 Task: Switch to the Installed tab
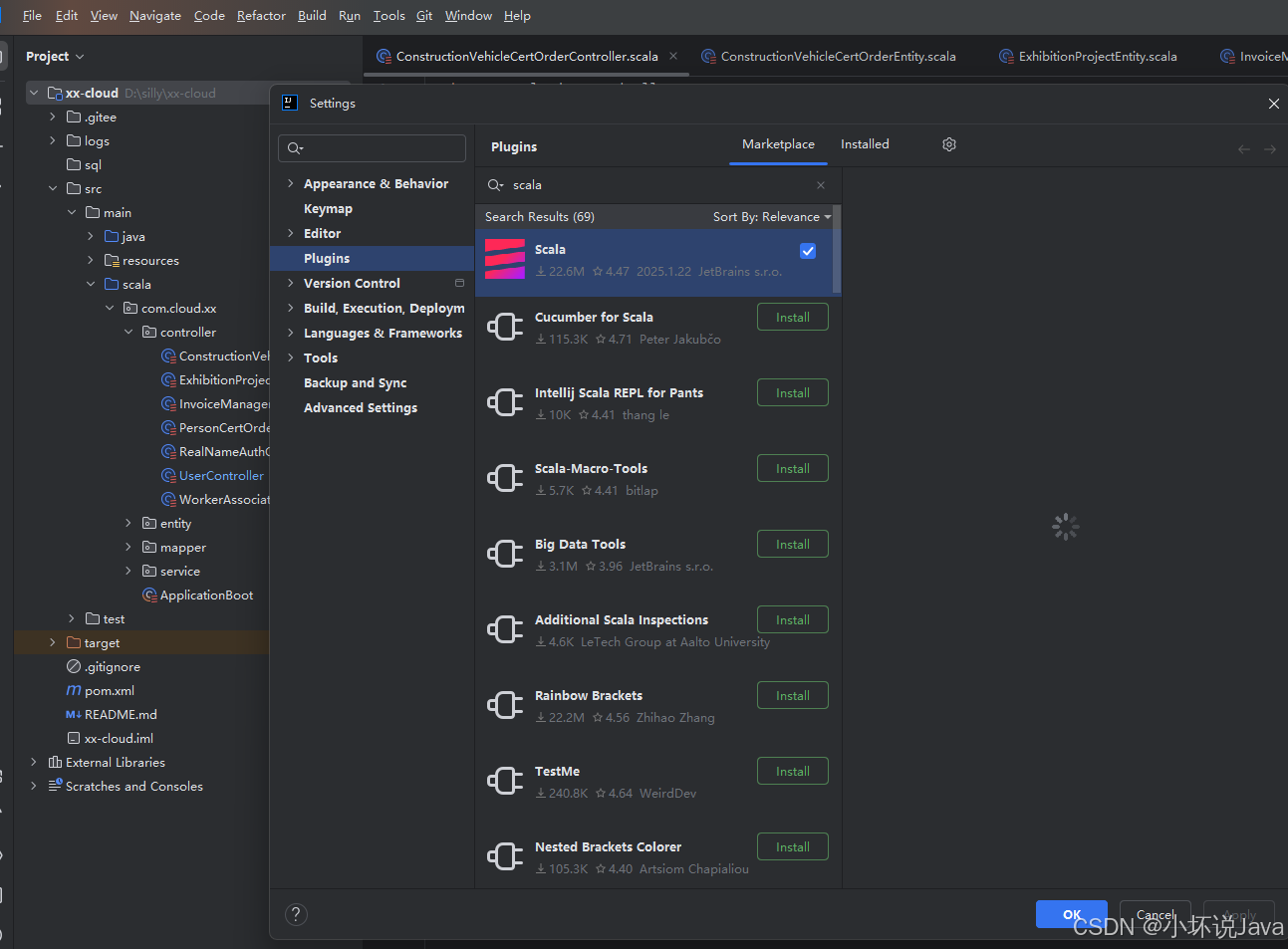point(865,144)
